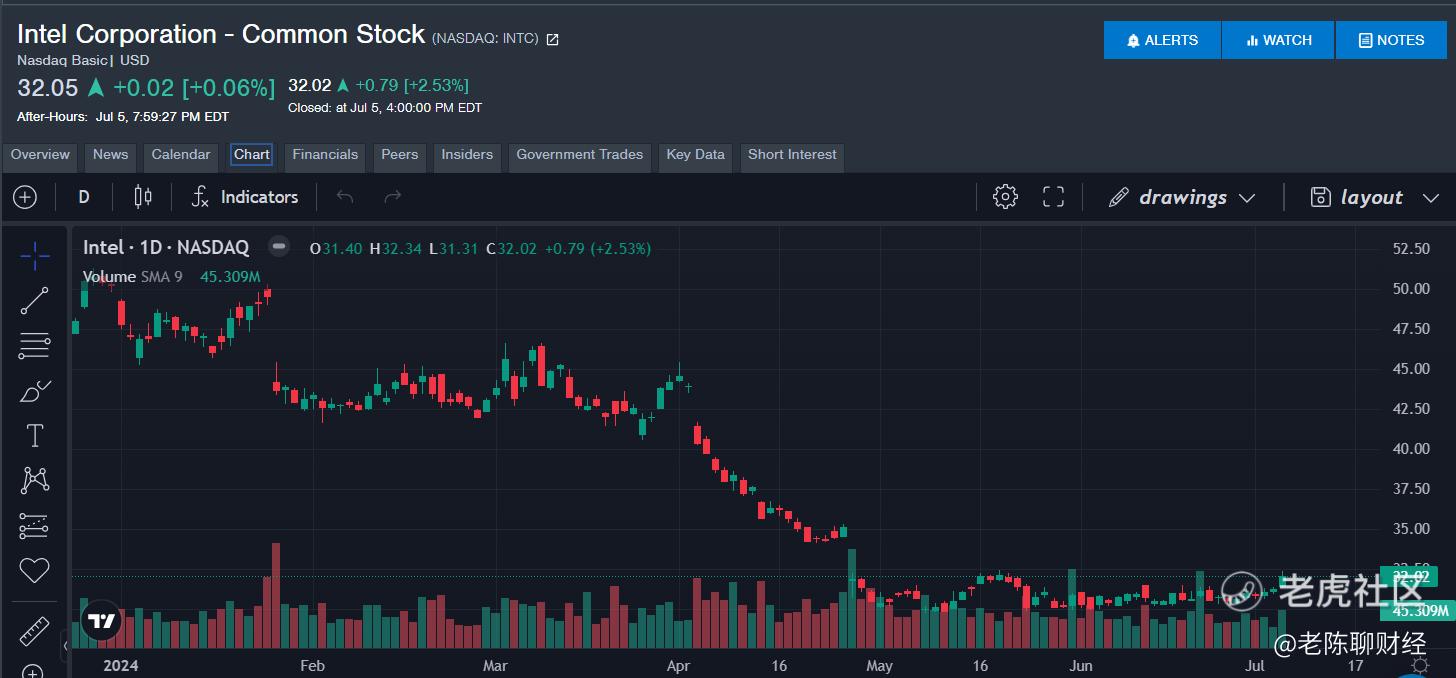Click the heart favorites icon

tap(34, 571)
